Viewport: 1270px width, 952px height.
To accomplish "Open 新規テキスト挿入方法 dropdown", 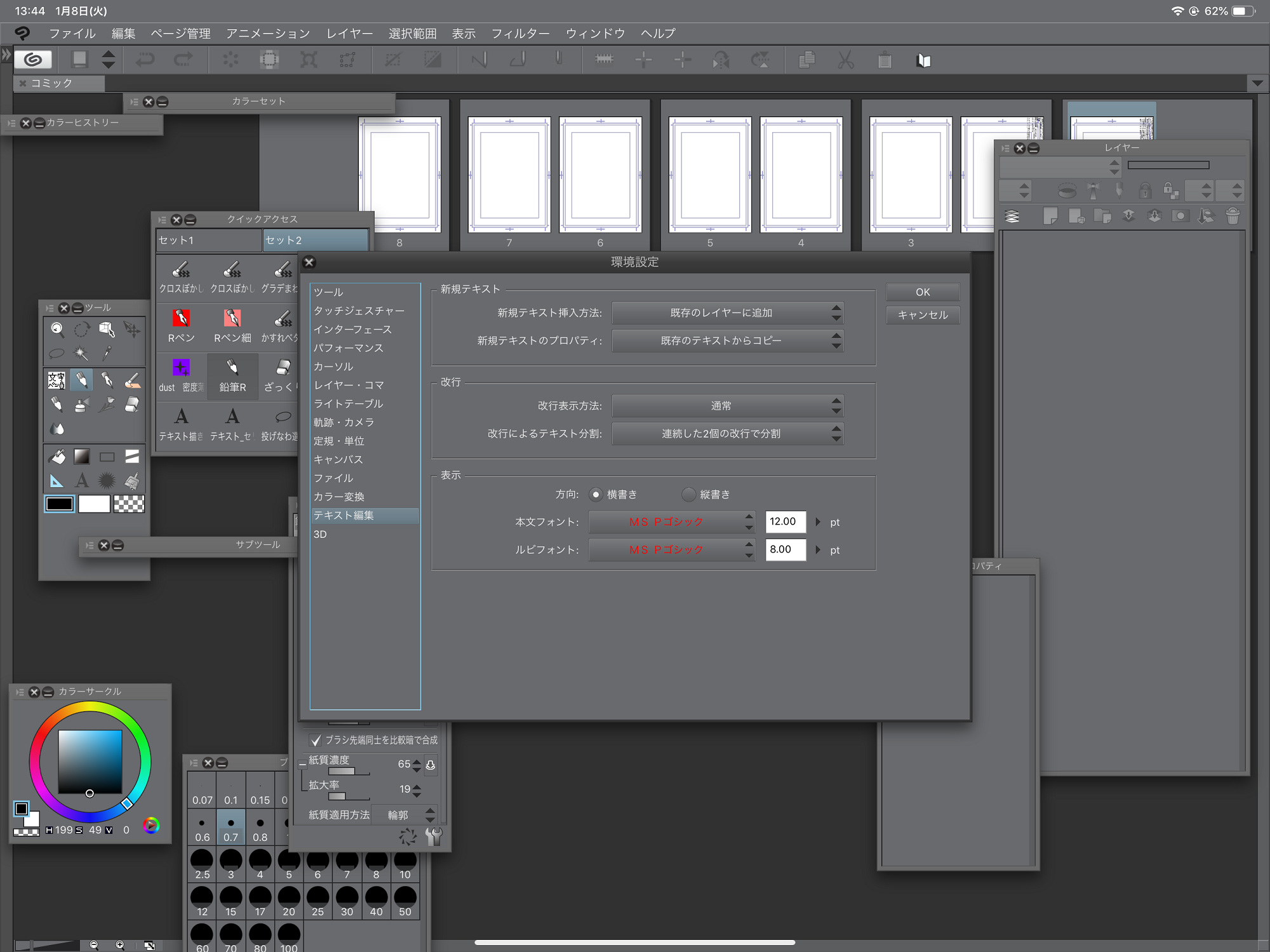I will pyautogui.click(x=727, y=312).
